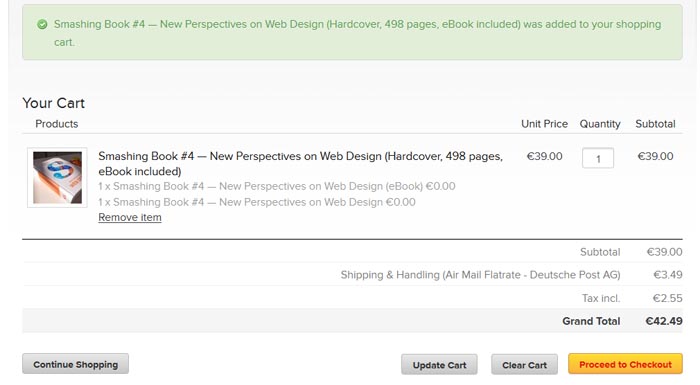The image size is (700, 385).
Task: Click the Subtotal column header
Action: click(x=655, y=124)
